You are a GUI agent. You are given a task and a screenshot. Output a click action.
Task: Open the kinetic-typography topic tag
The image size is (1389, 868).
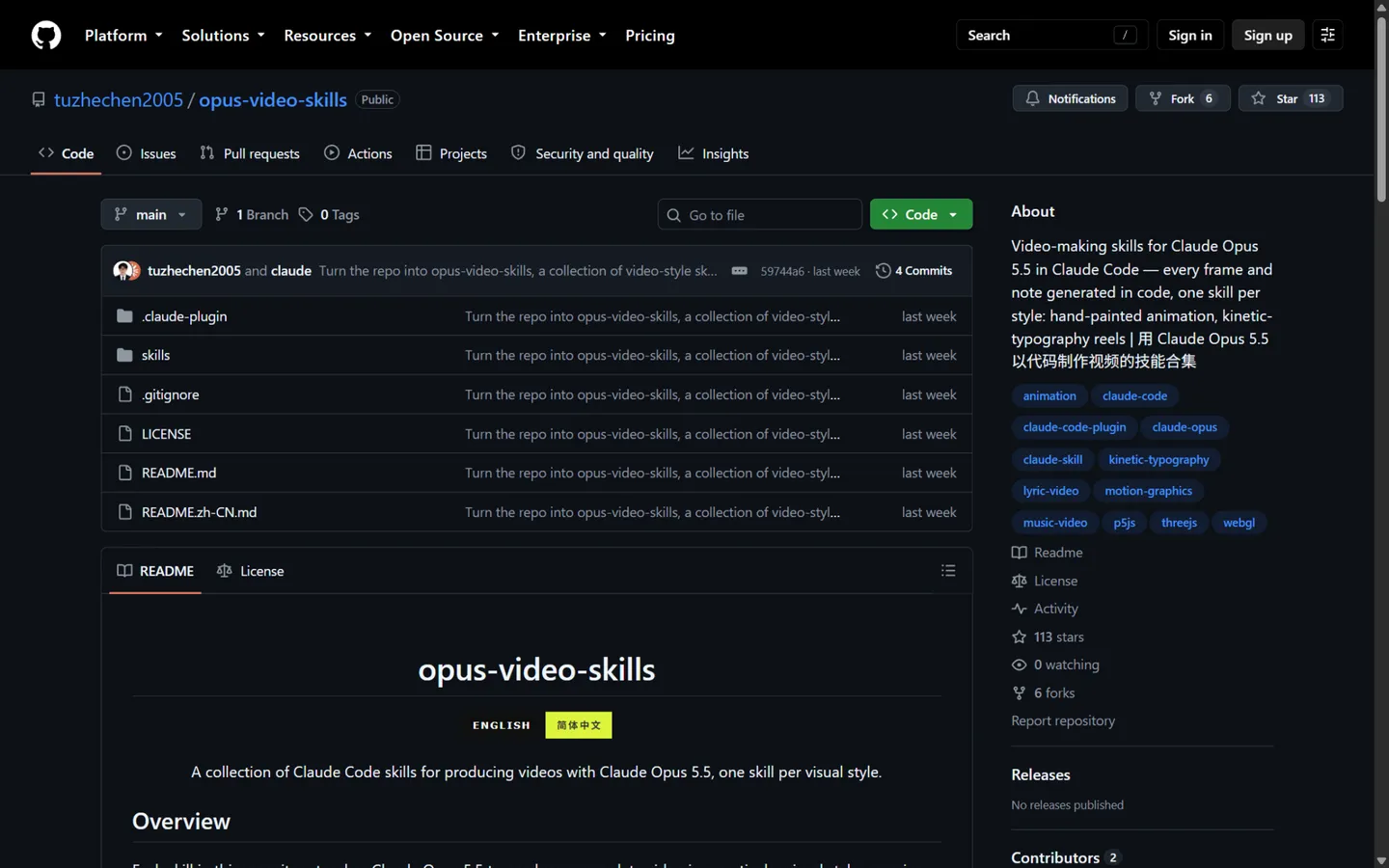point(1158,460)
